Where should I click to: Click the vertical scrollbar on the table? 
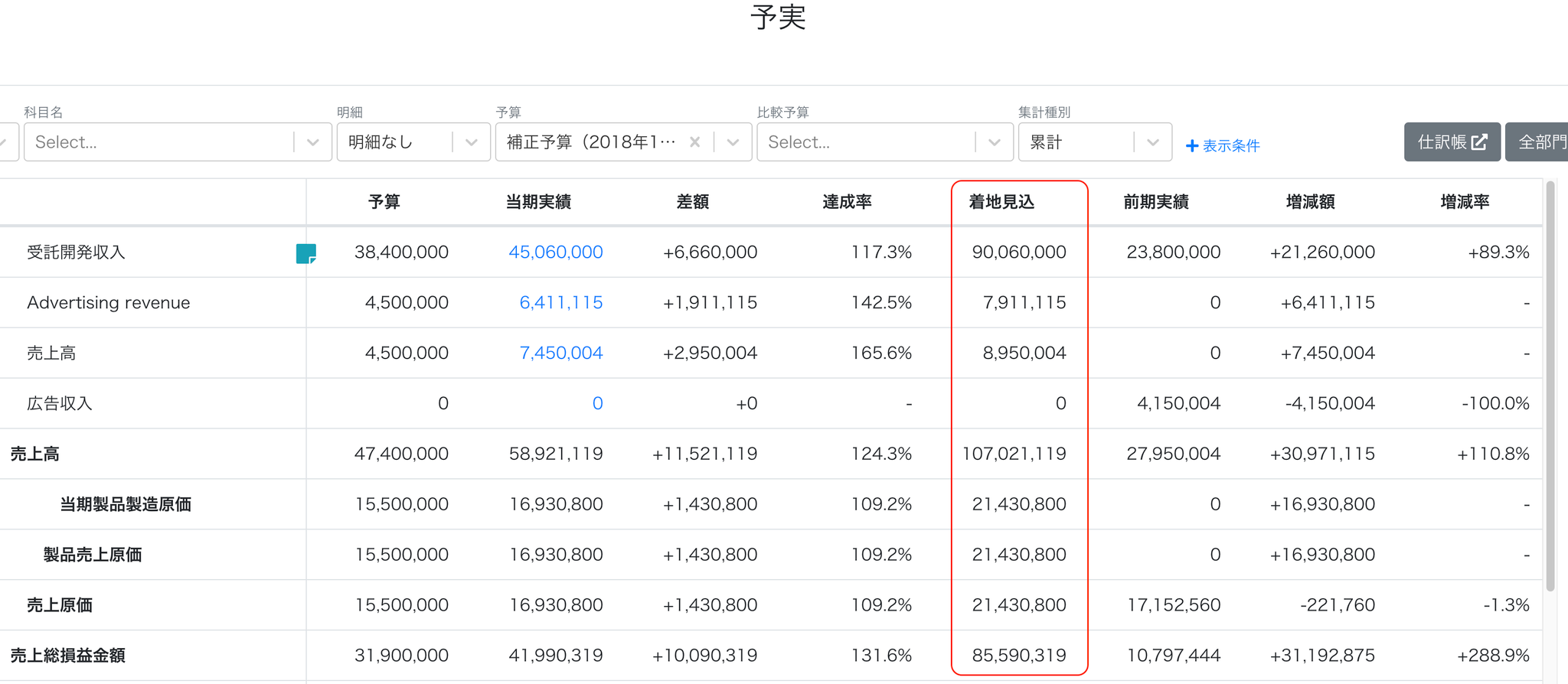(x=1550, y=386)
